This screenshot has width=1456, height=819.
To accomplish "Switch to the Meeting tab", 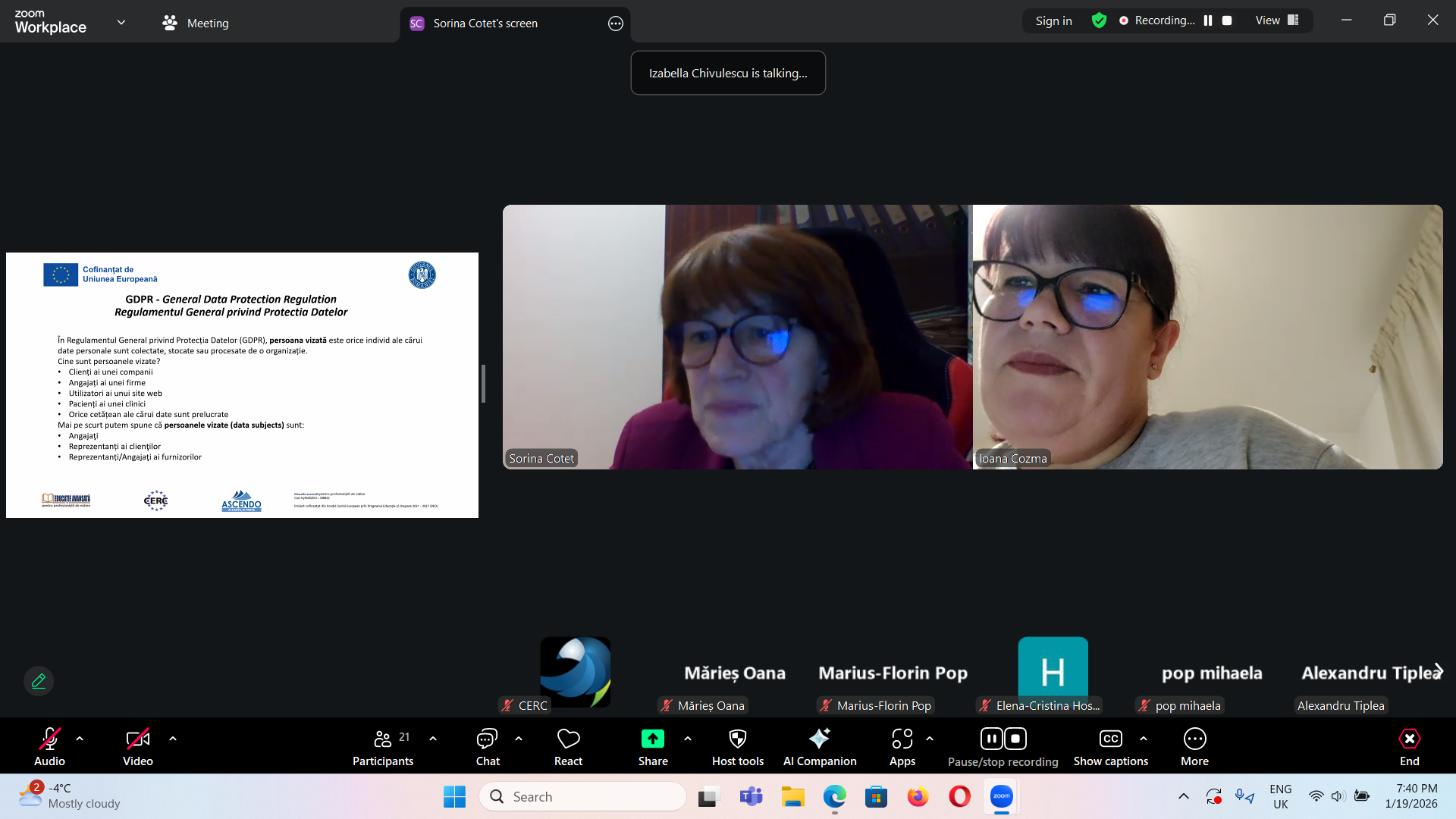I will click(196, 24).
